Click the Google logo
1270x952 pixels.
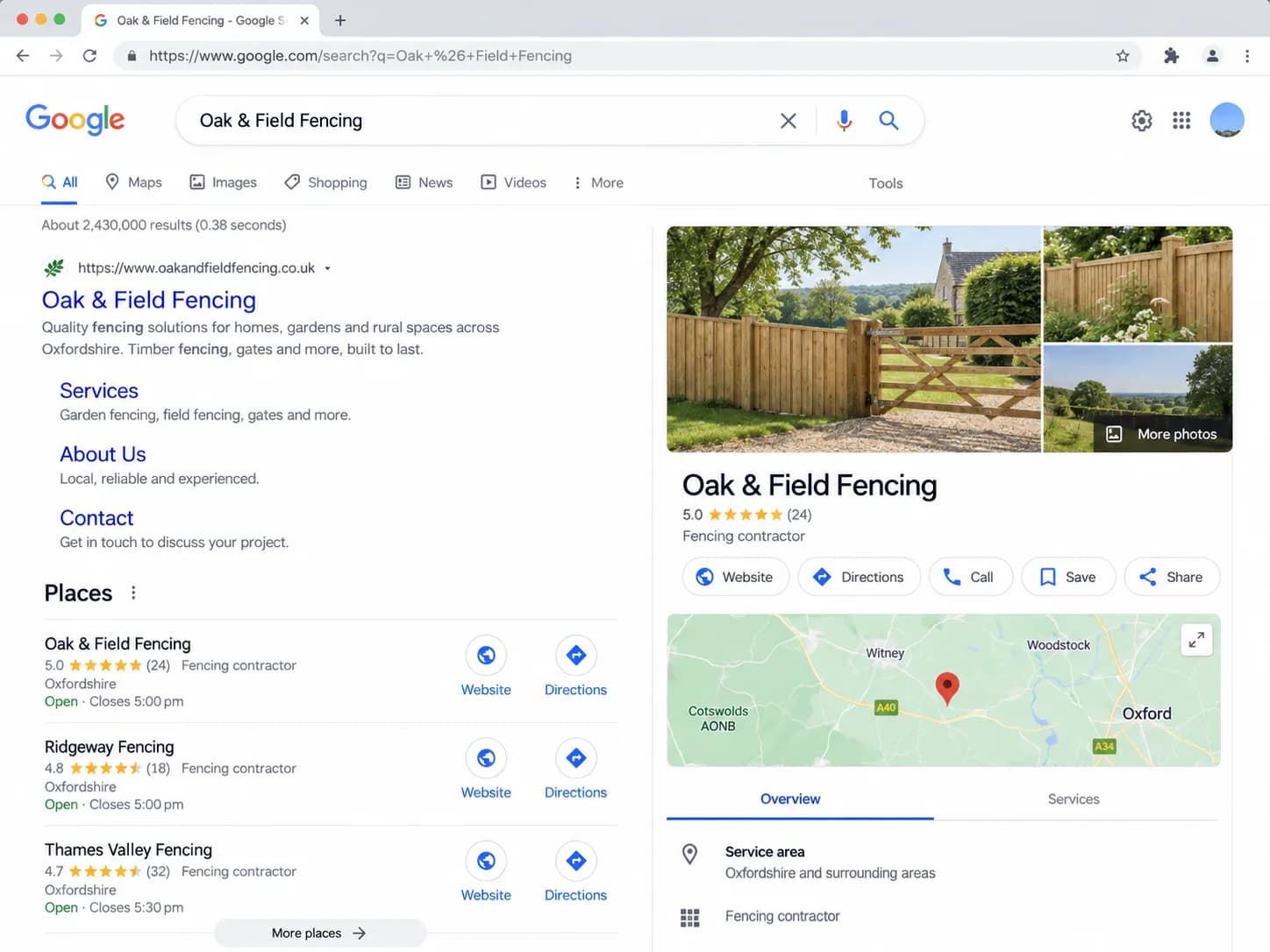click(x=75, y=120)
